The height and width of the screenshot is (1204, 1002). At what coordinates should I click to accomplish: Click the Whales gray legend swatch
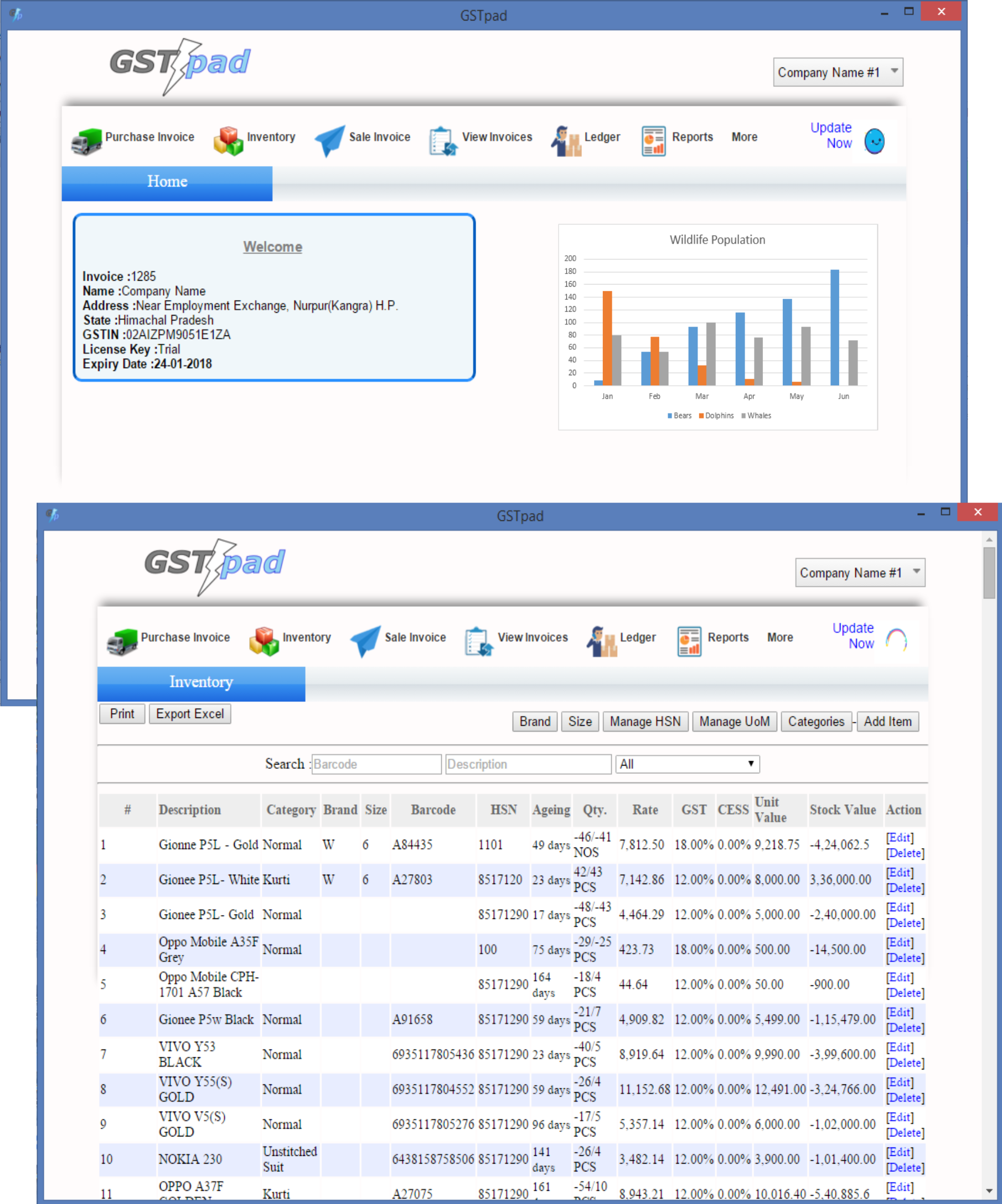coord(743,416)
